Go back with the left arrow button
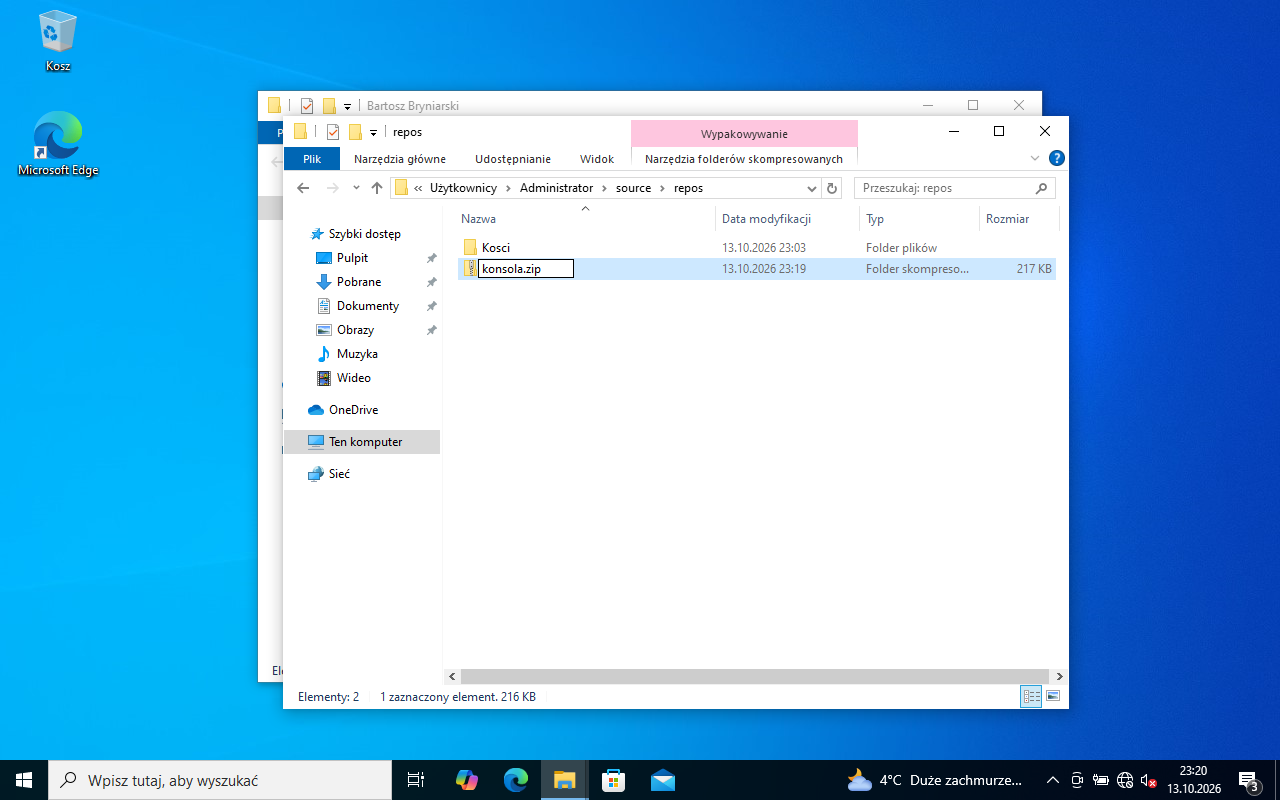The width and height of the screenshot is (1280, 800). [304, 188]
